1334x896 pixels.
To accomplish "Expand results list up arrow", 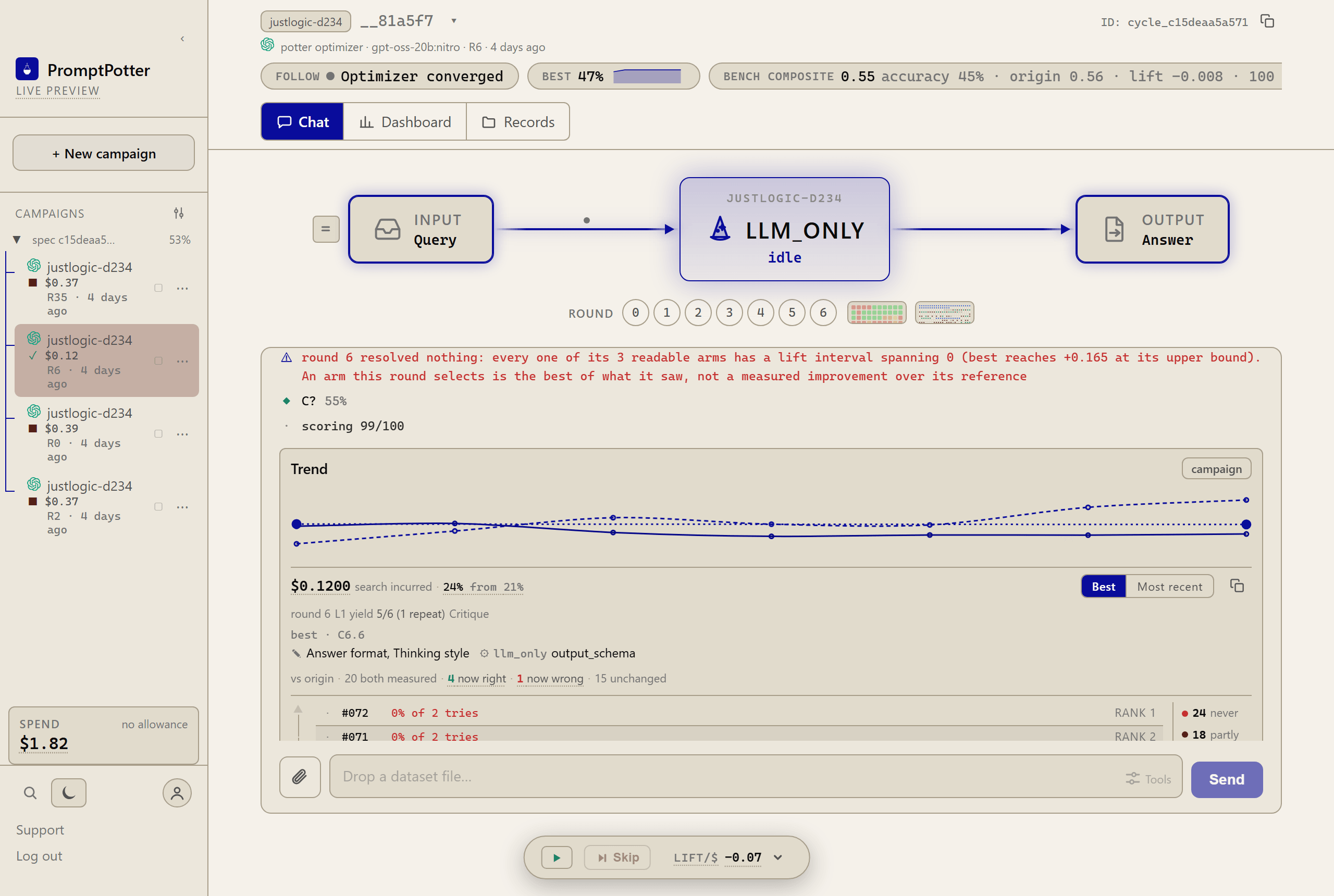I will (x=298, y=709).
